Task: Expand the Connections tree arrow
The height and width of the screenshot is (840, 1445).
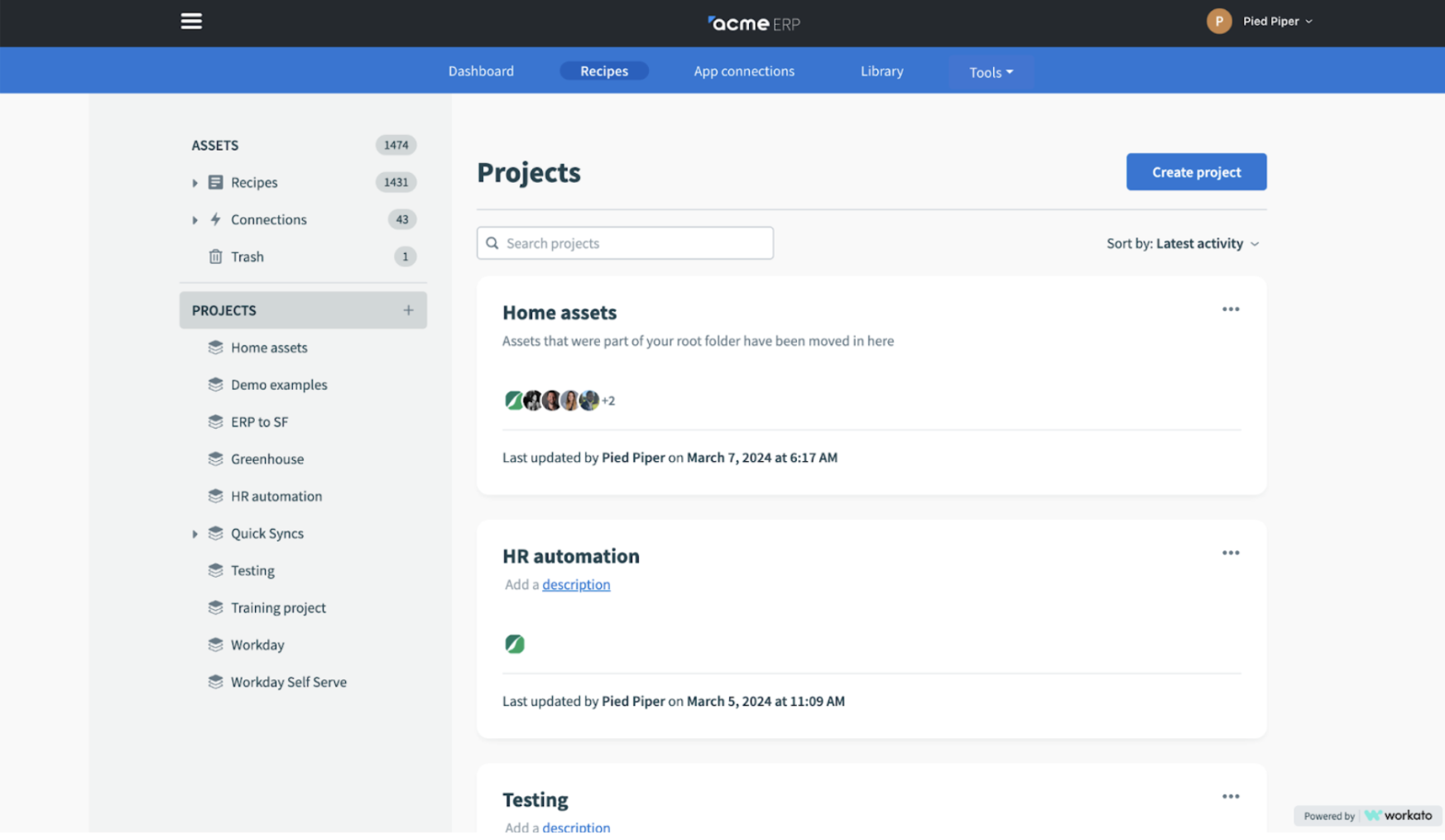Action: pyautogui.click(x=195, y=220)
